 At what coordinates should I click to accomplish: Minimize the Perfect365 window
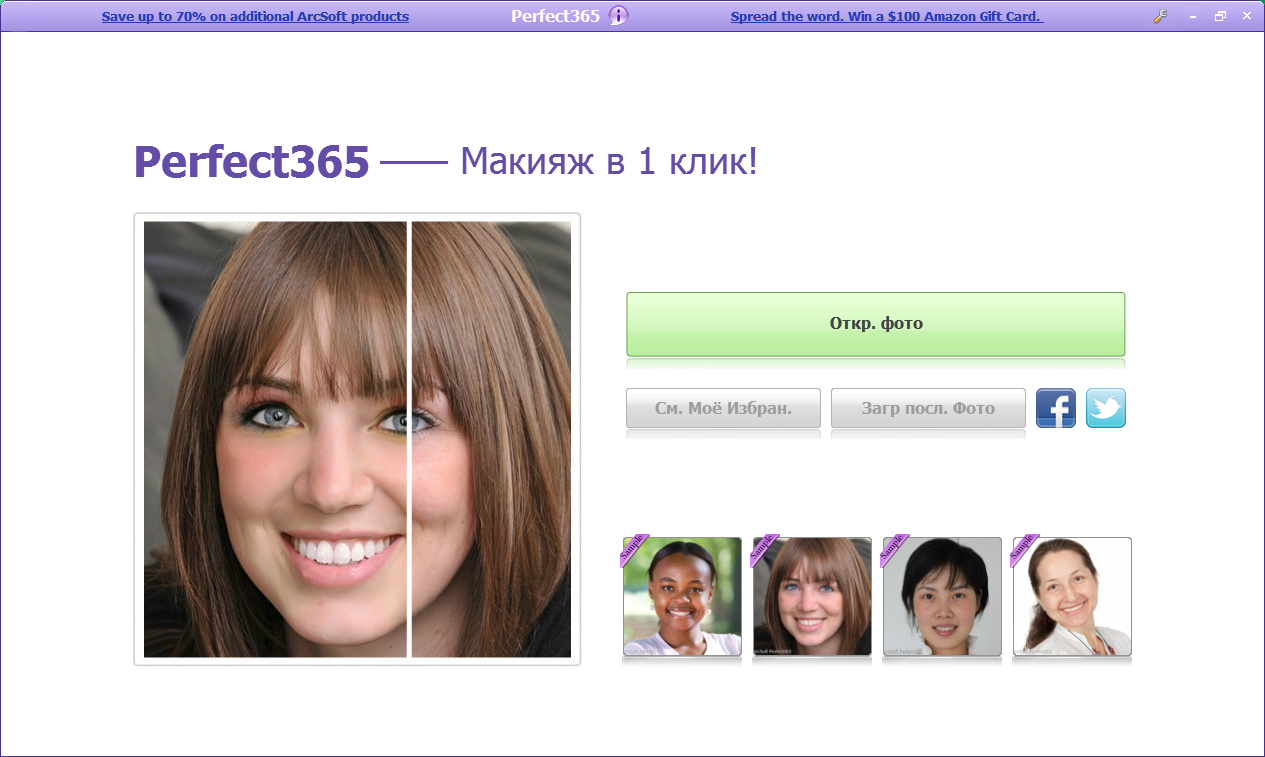click(1193, 17)
